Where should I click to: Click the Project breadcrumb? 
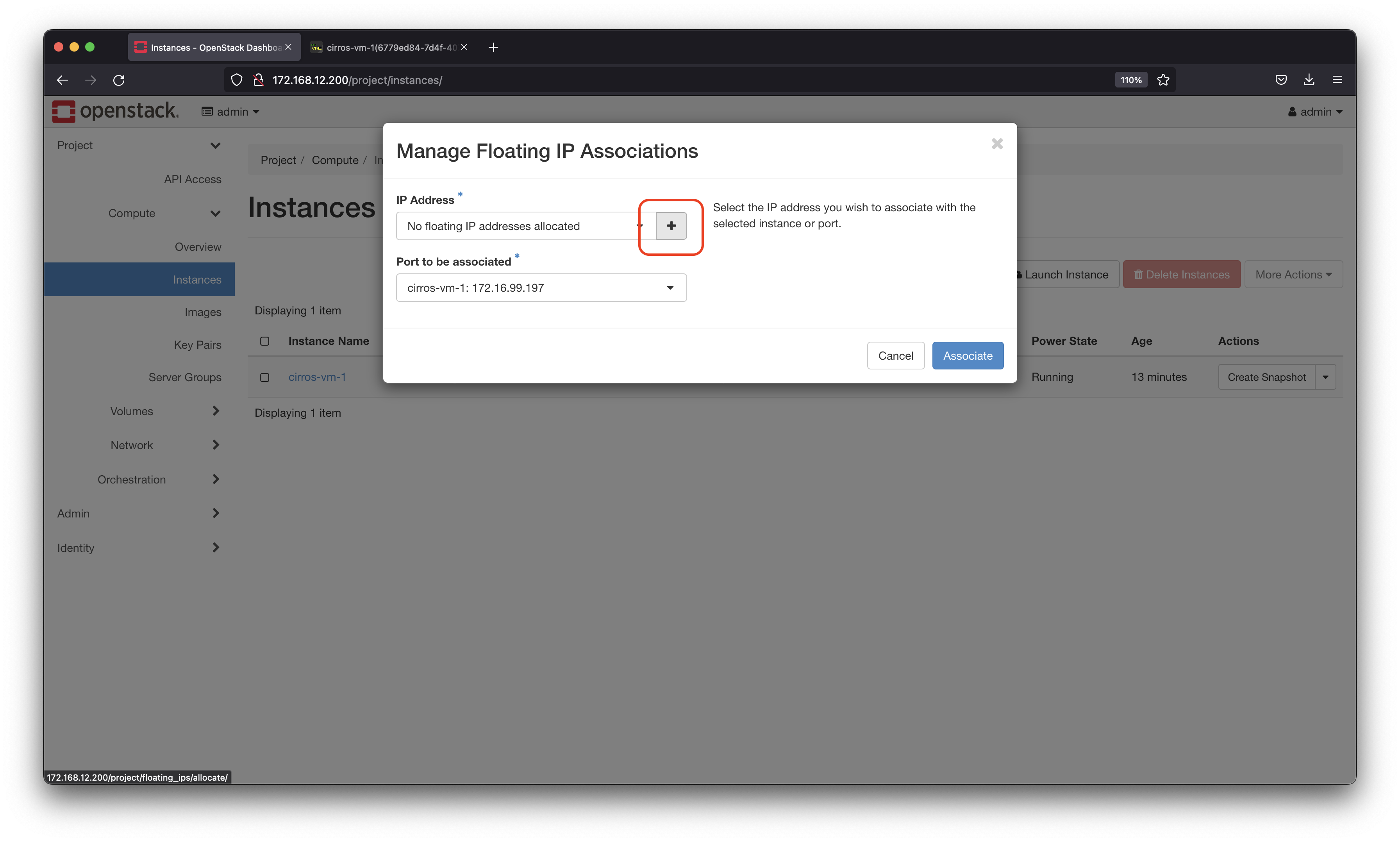(x=278, y=161)
